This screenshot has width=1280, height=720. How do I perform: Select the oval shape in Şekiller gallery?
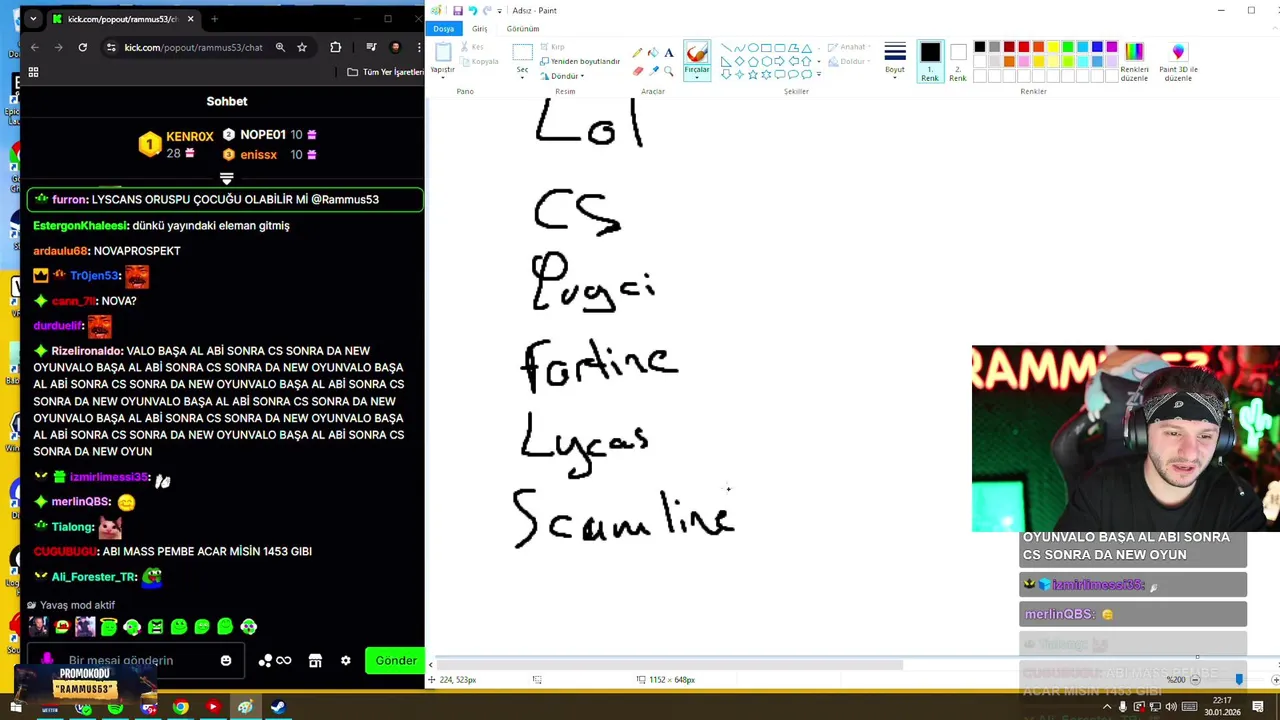pos(753,48)
